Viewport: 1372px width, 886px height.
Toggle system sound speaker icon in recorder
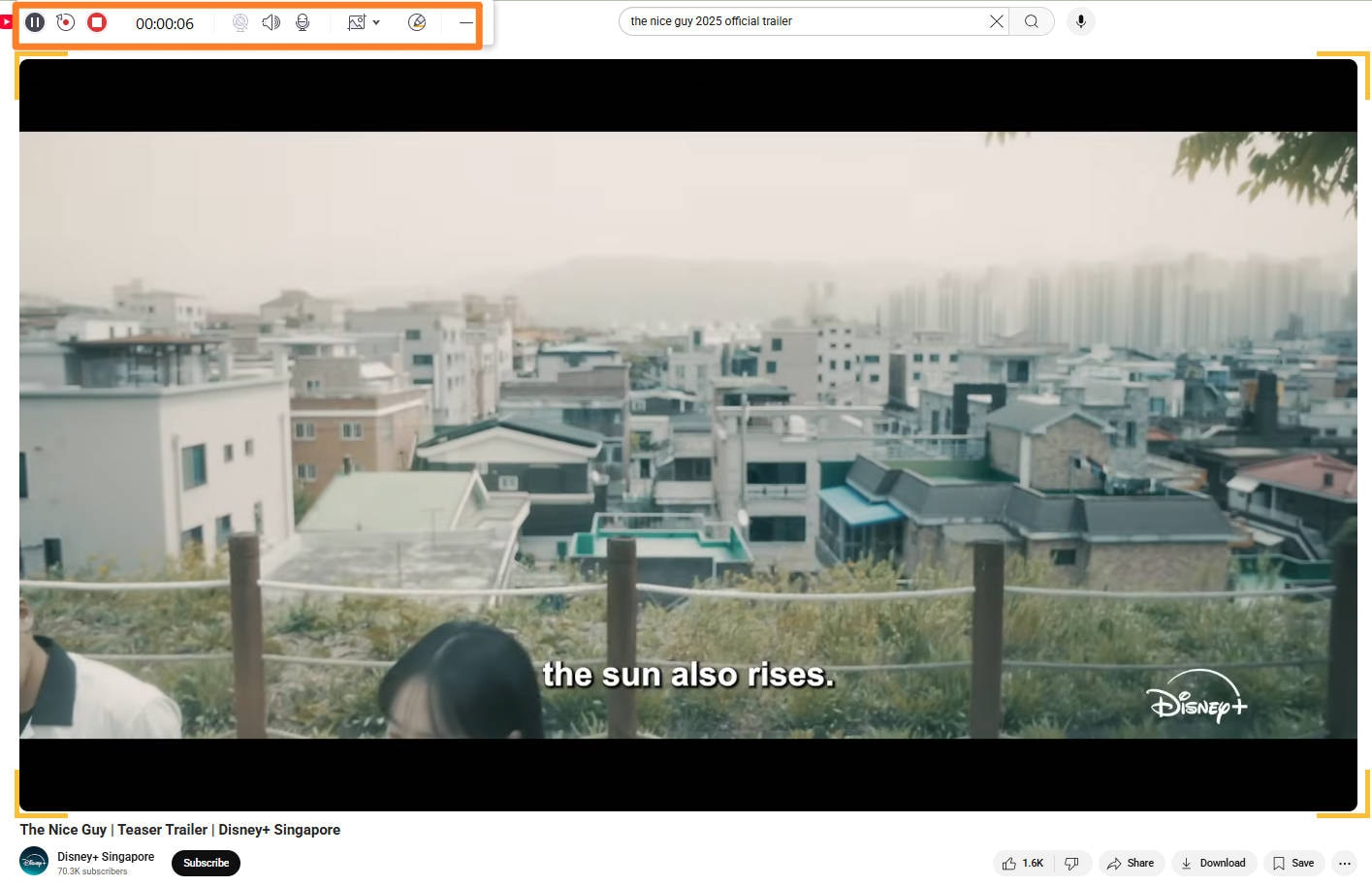coord(271,22)
